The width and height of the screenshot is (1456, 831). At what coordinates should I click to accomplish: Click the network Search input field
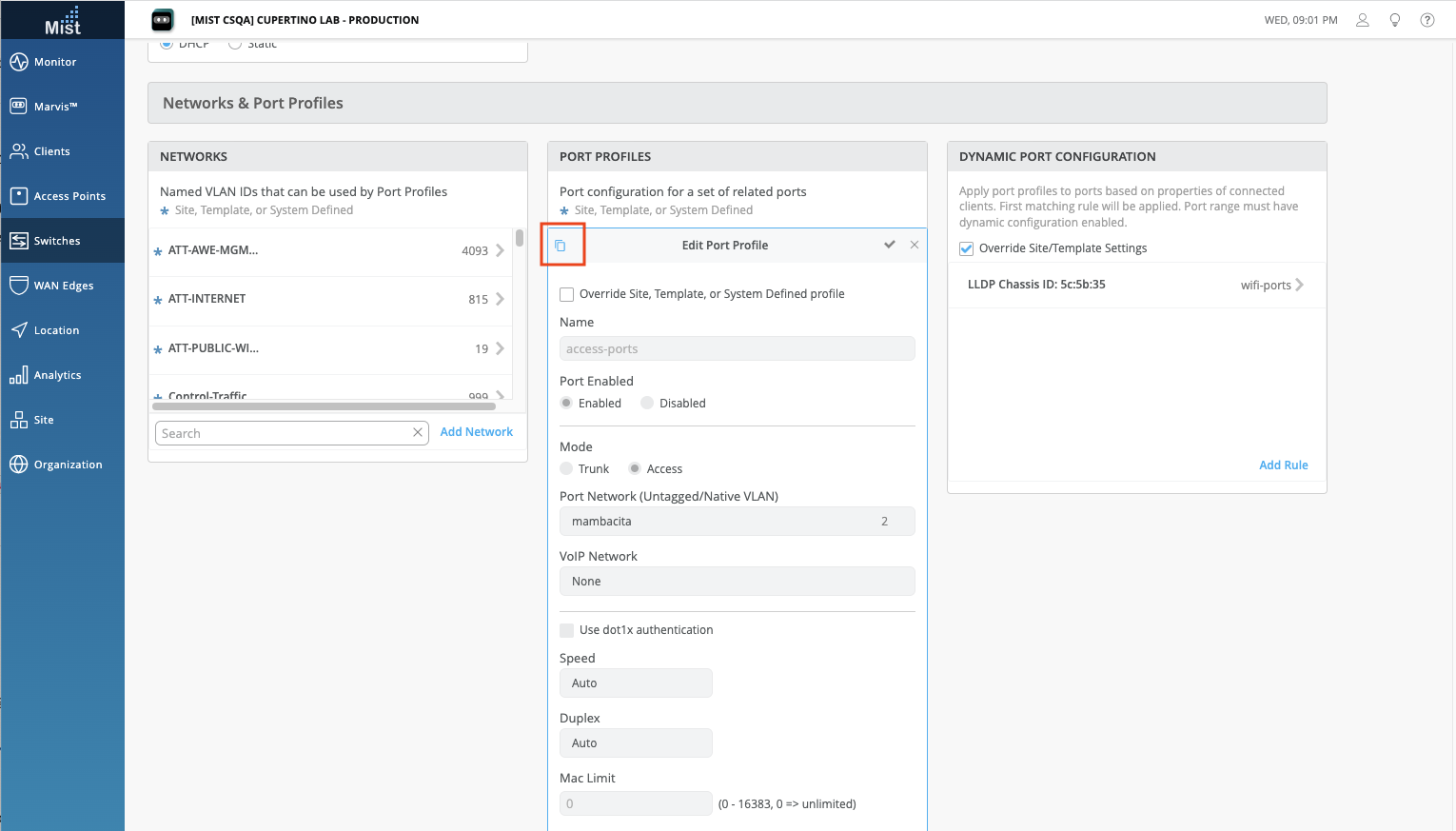(281, 433)
